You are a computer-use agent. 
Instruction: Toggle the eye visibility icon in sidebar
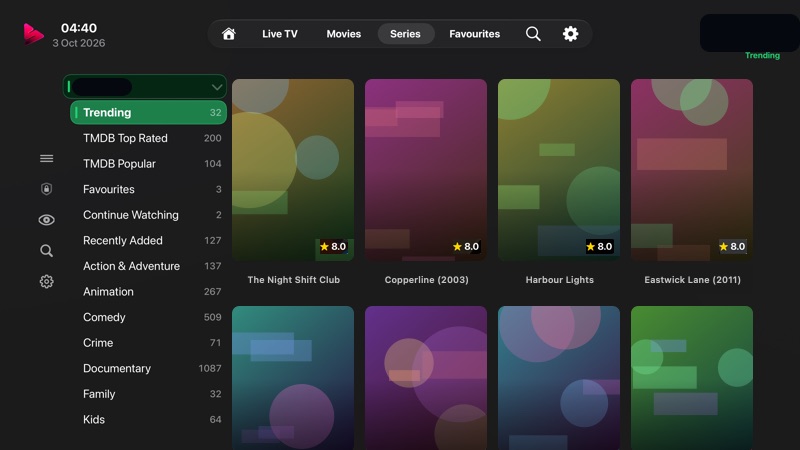tap(46, 220)
